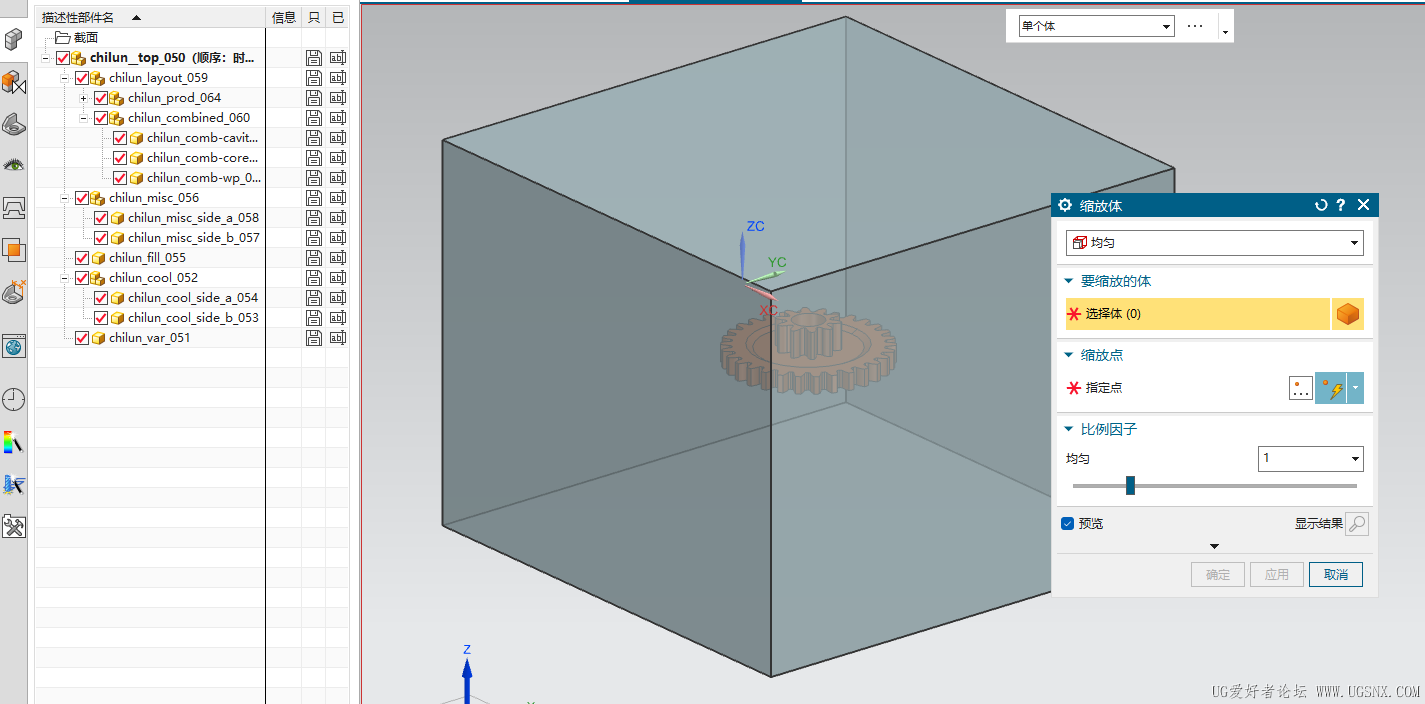Click the eye-shaped view manager sidebar icon
Screen dimensions: 1425x704
tap(13, 165)
